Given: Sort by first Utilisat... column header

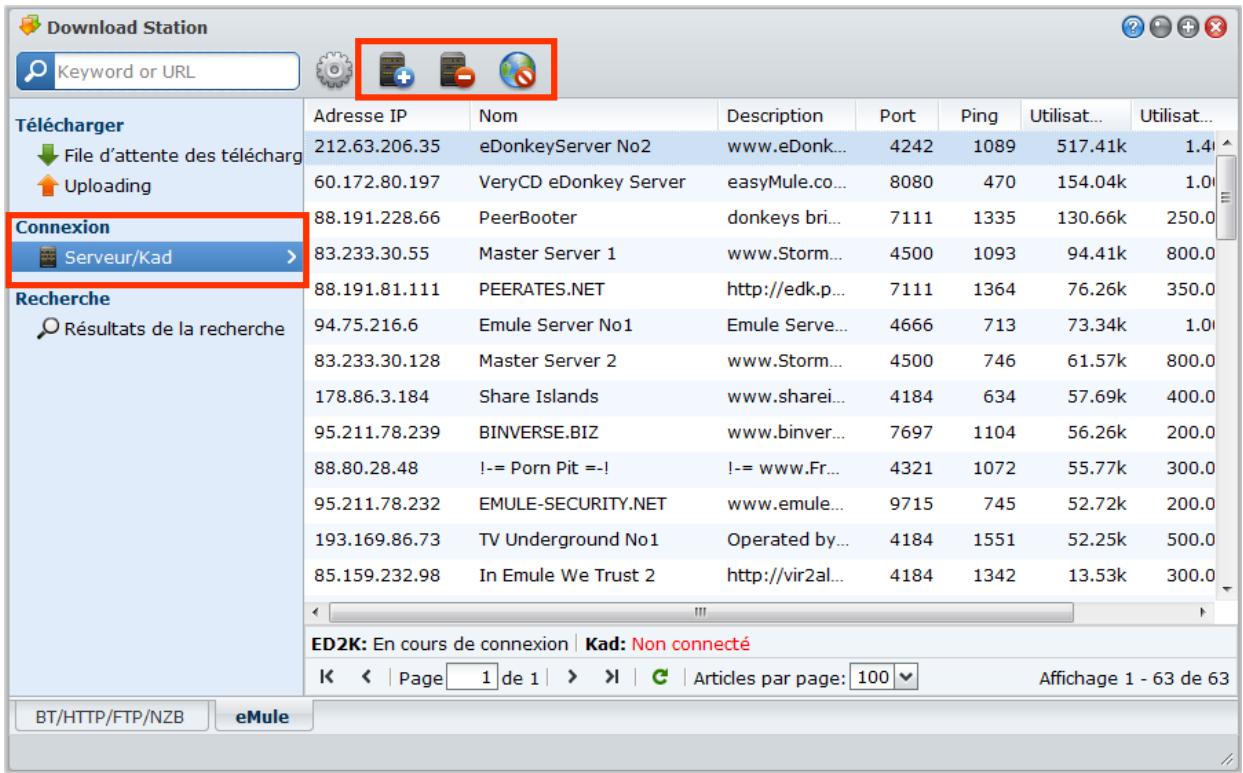Looking at the screenshot, I should click(1075, 115).
